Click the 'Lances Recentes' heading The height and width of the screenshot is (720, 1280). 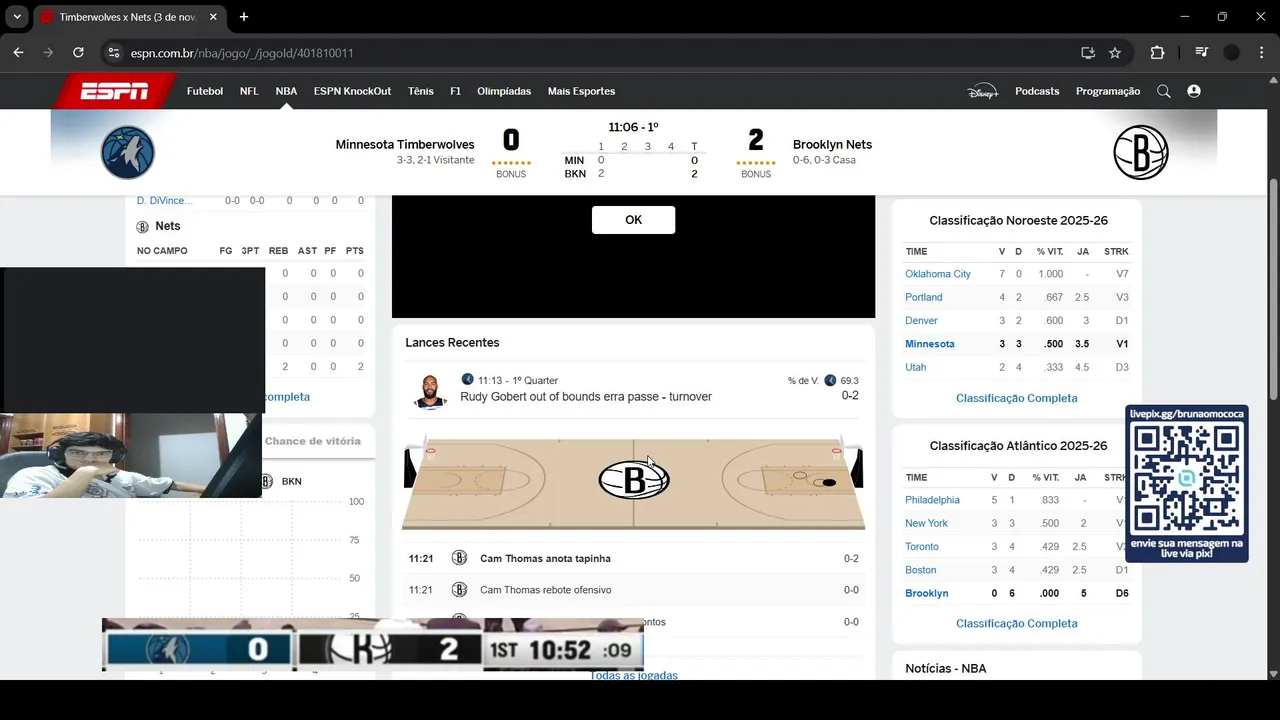(x=452, y=343)
